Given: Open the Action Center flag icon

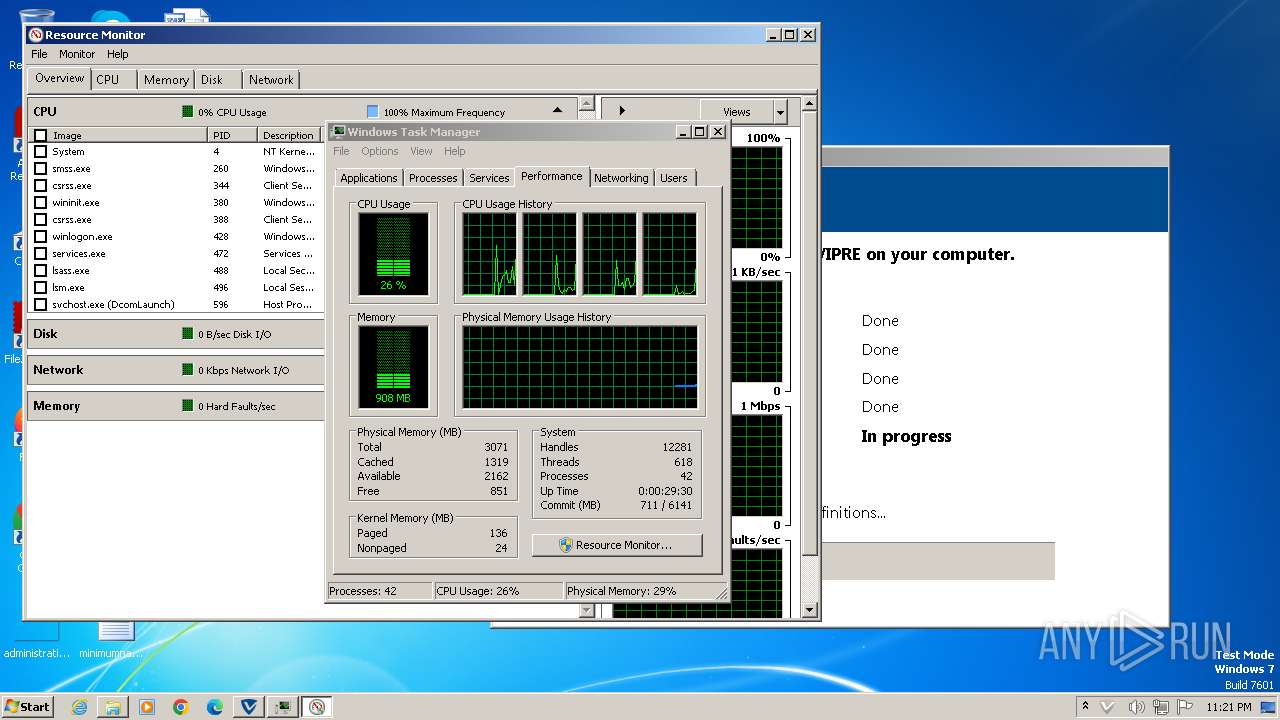Looking at the screenshot, I should [x=1185, y=707].
